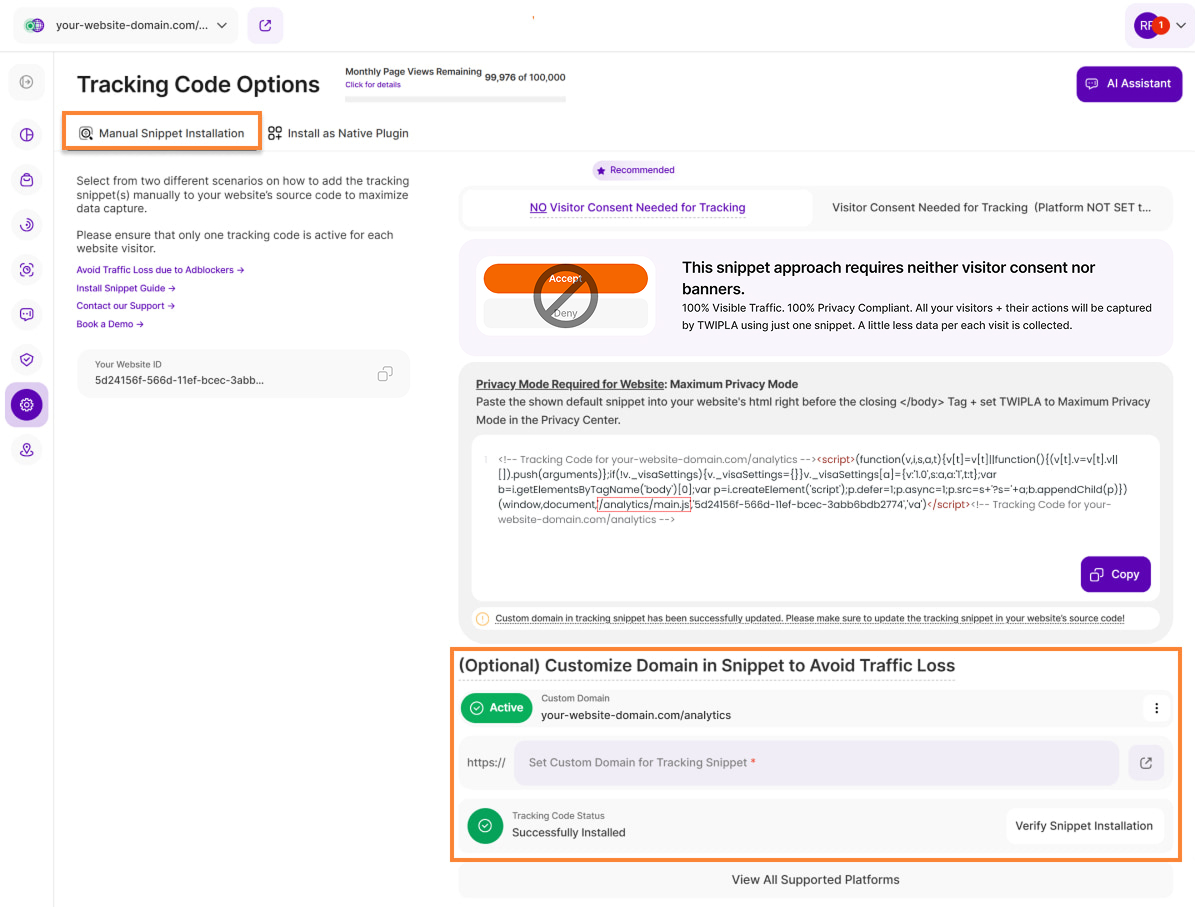
Task: Copy the Website ID with copy icon
Action: click(385, 373)
